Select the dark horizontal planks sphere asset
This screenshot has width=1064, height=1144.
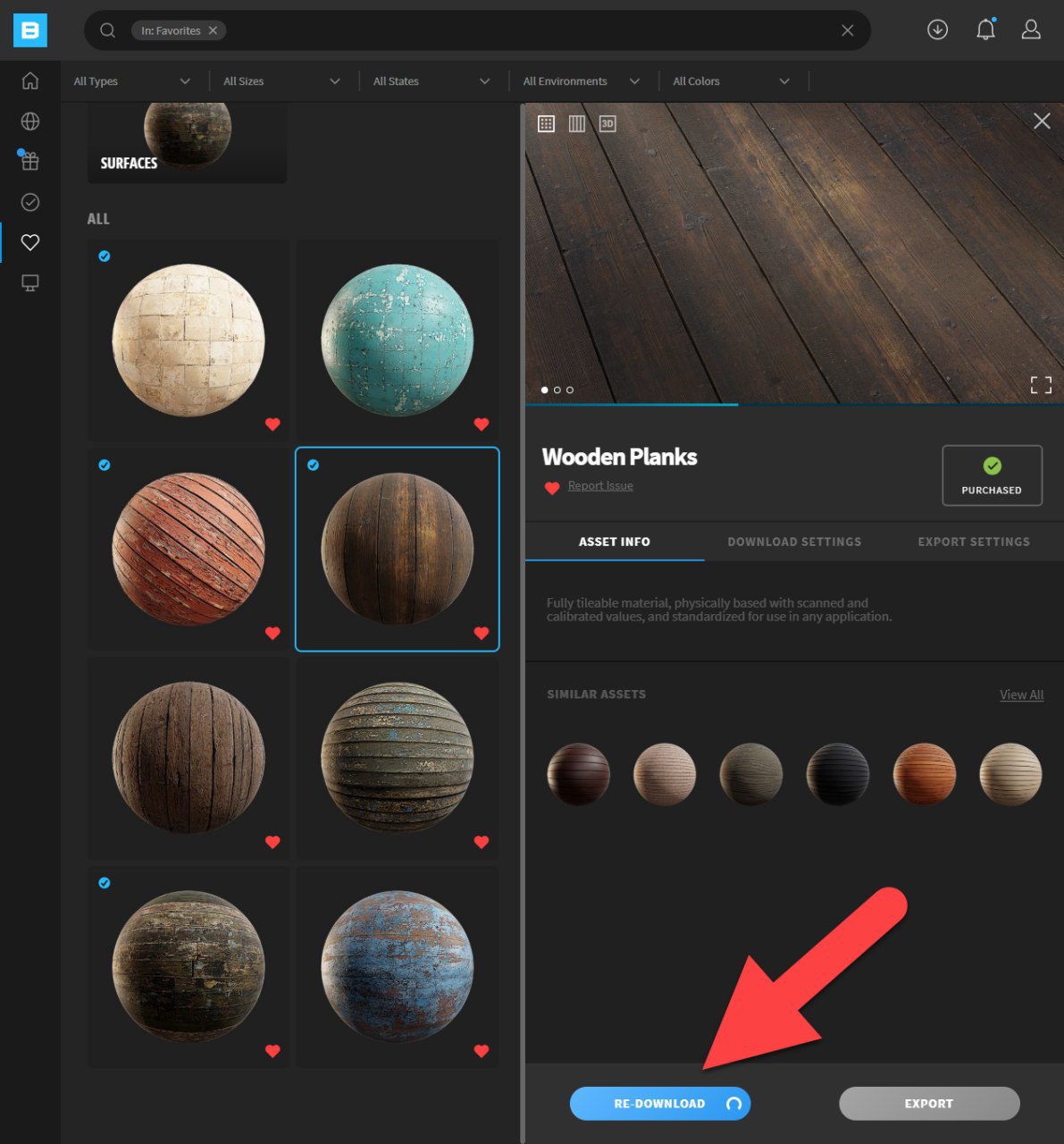coord(398,758)
